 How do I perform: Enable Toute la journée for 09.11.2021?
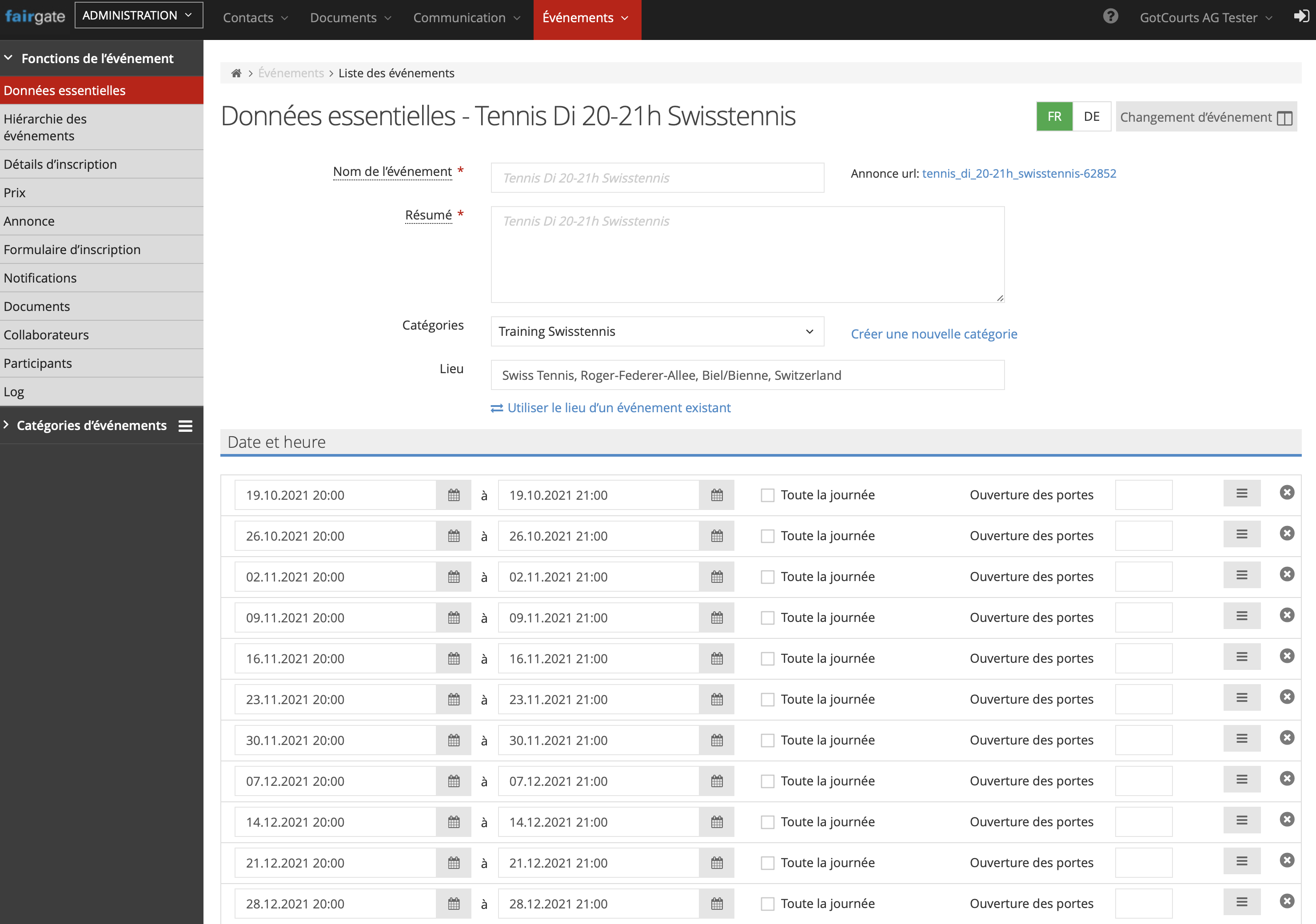click(x=767, y=618)
